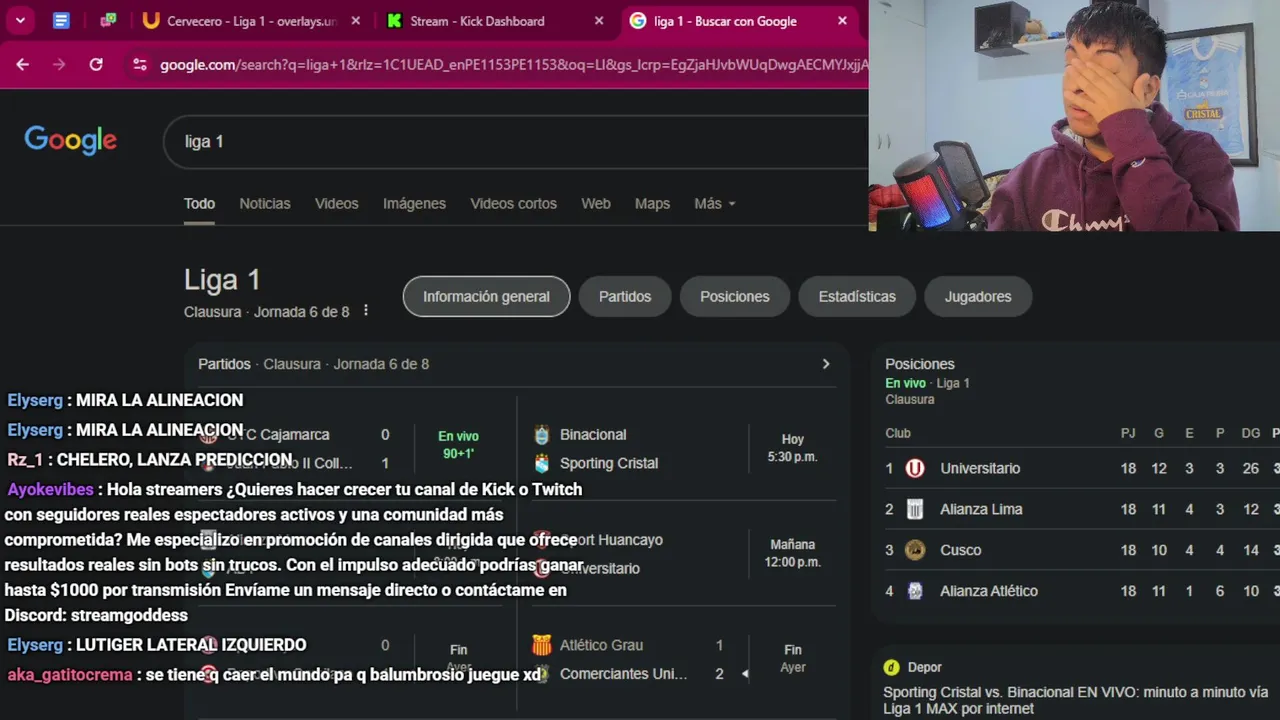Select the Estadísticas chip button
Image resolution: width=1280 pixels, height=720 pixels.
[x=857, y=296]
